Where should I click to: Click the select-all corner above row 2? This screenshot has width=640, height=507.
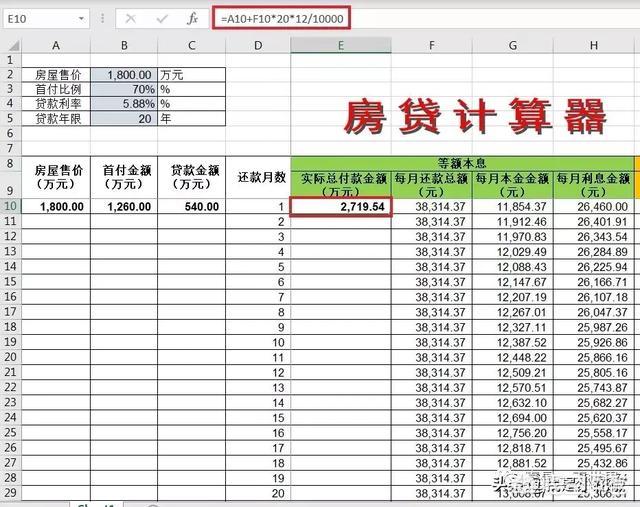[11, 45]
